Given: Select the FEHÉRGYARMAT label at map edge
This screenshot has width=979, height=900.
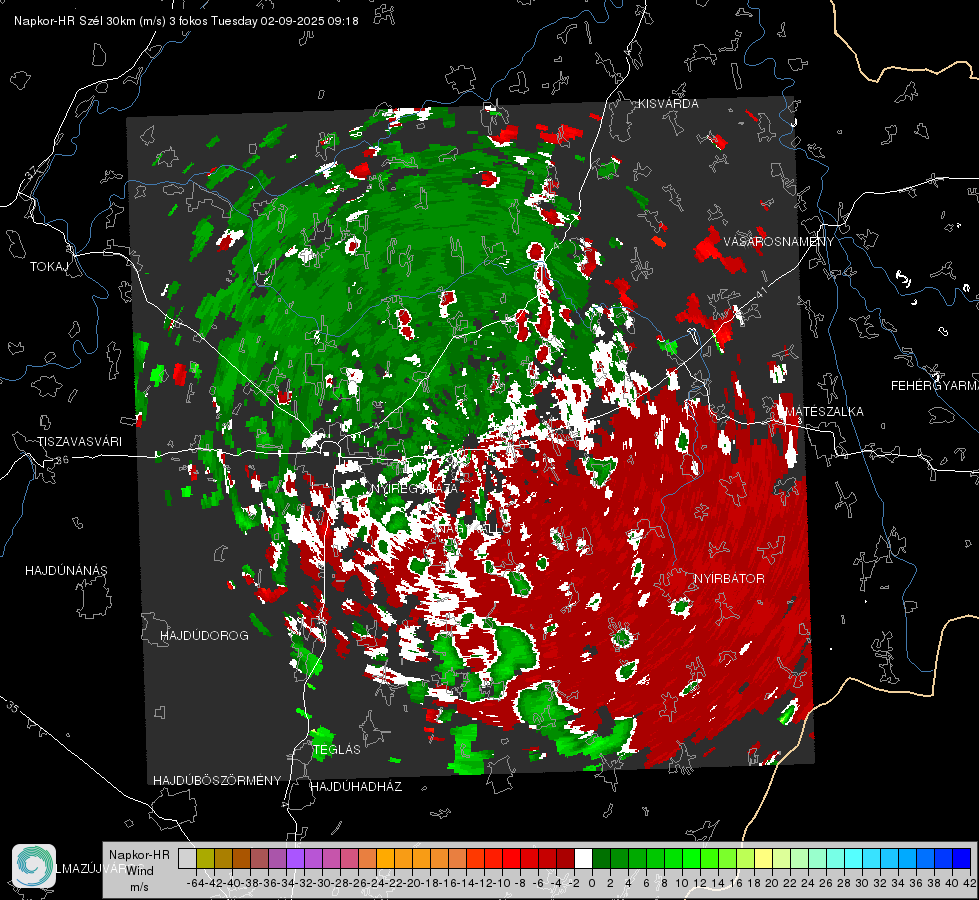Looking at the screenshot, I should coord(935,386).
